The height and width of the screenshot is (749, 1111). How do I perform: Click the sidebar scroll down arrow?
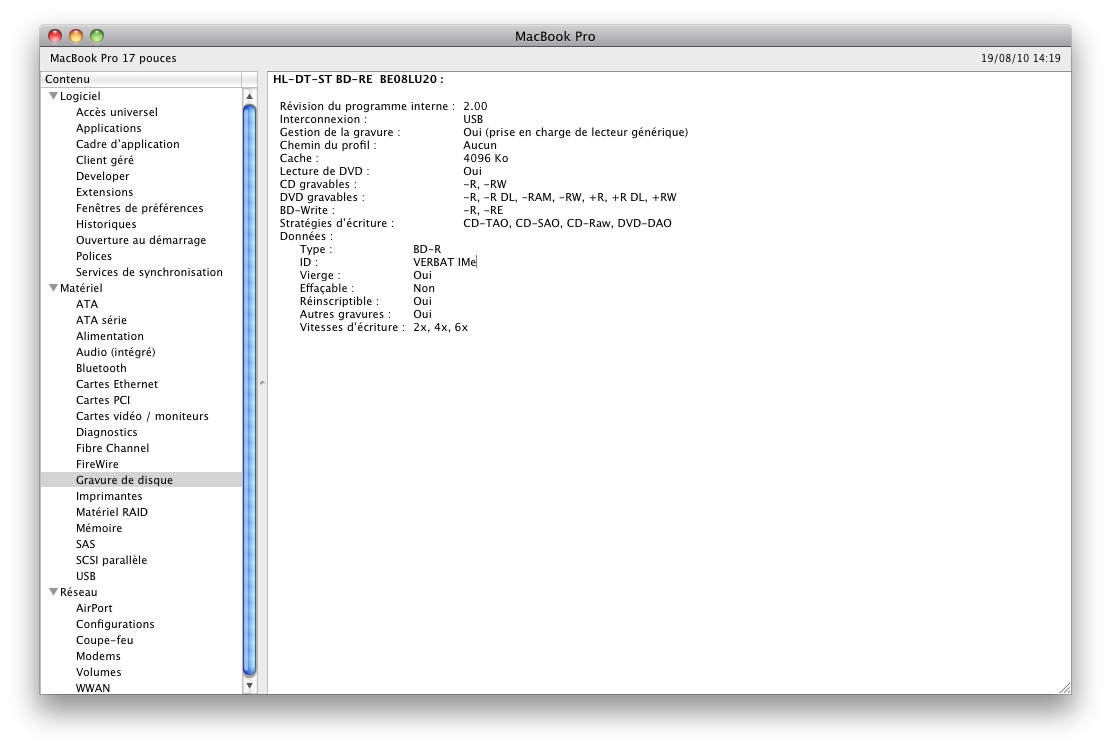pos(249,686)
